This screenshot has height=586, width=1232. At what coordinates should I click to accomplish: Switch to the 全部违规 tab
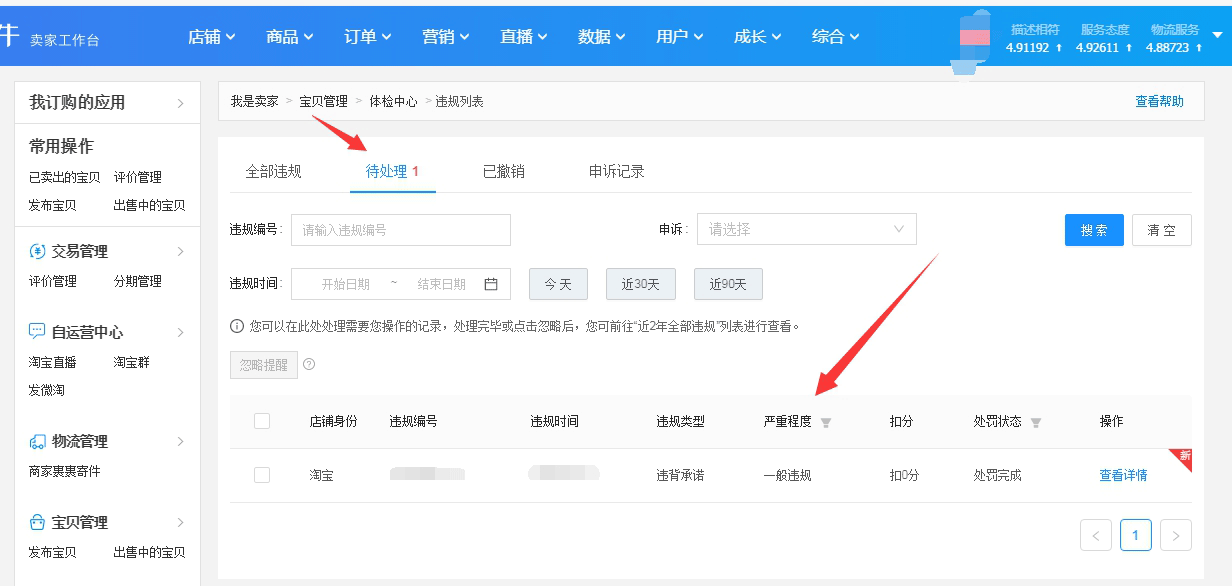[273, 171]
